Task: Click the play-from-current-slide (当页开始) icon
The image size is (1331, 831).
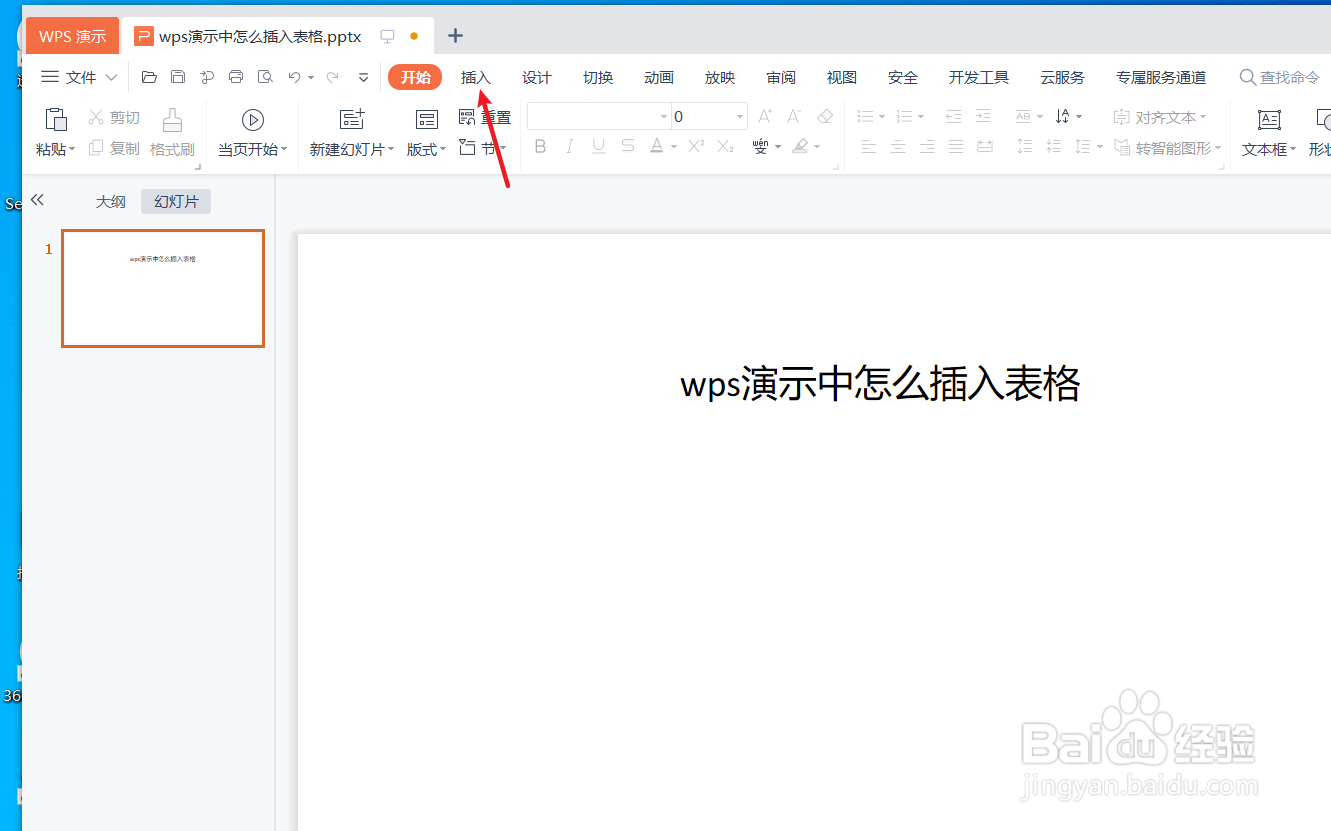Action: coord(253,120)
